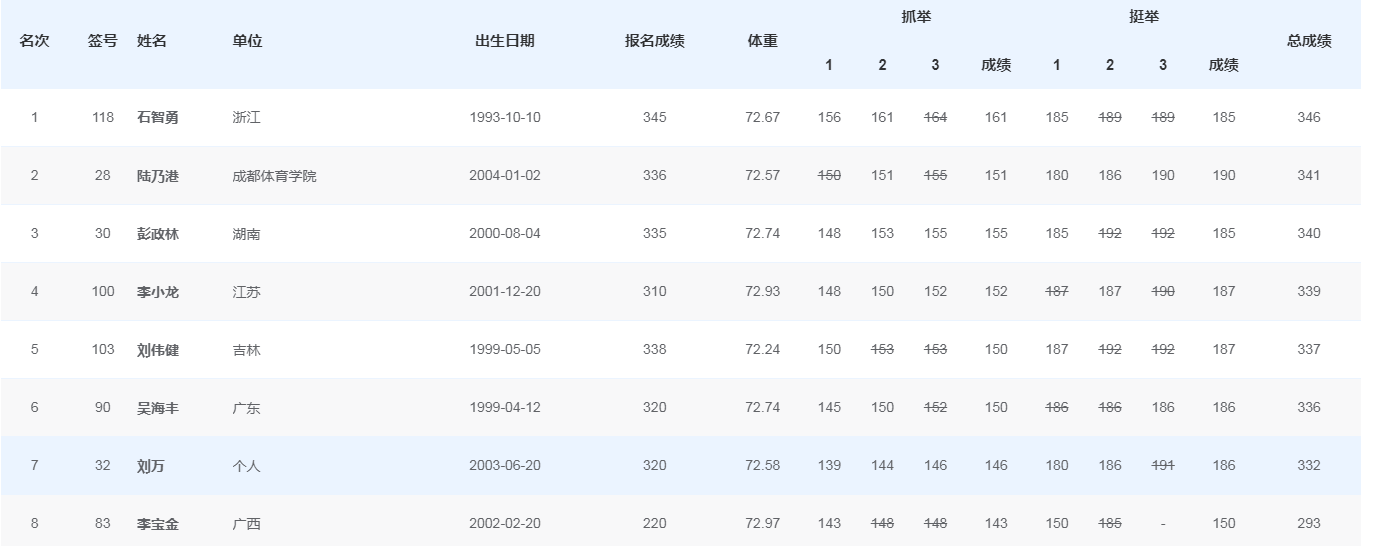Viewport: 1378px width, 546px height.
Task: Click the unit cell 湖南
Action: [x=246, y=233]
